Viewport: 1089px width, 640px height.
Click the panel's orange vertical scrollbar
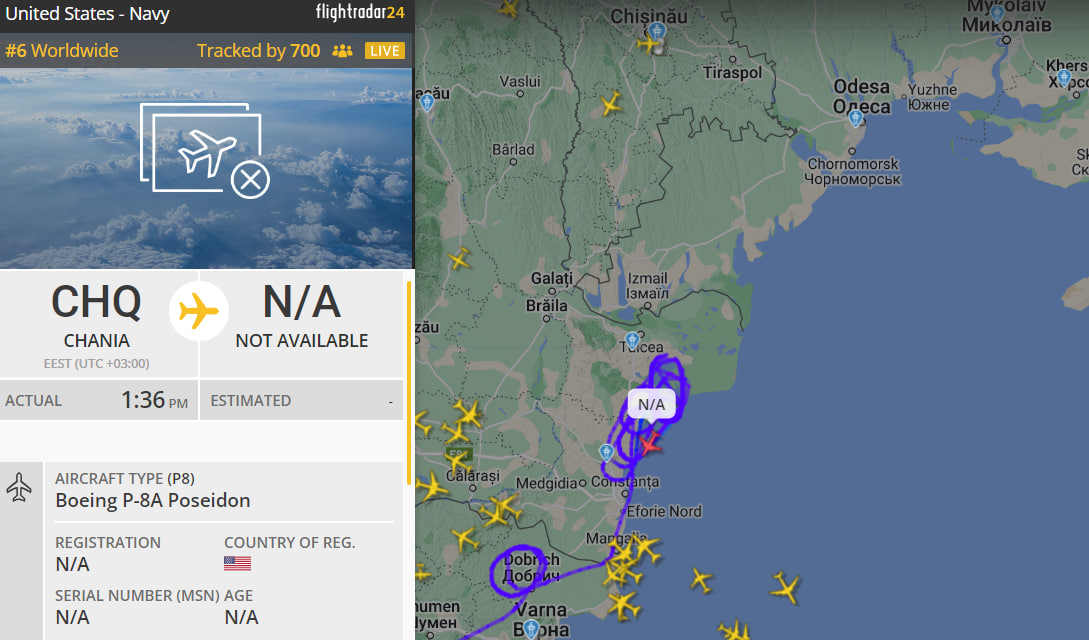408,382
